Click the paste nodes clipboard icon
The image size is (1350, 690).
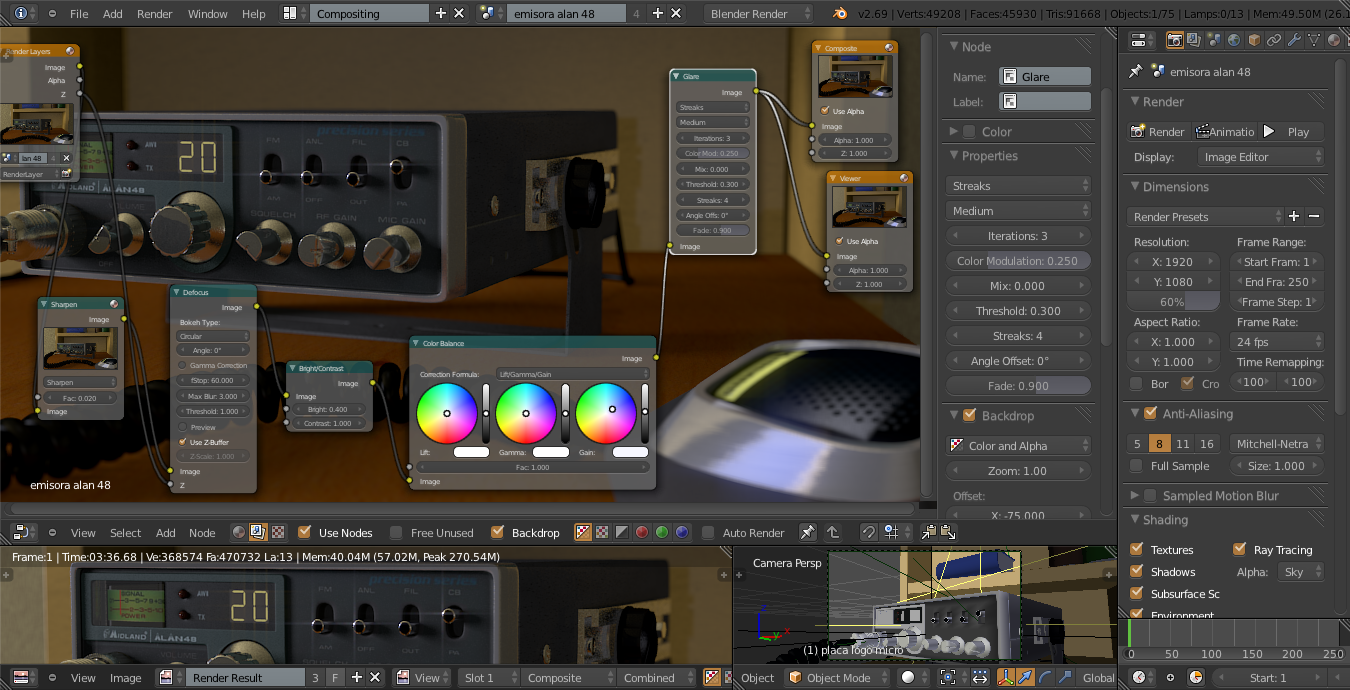(948, 533)
